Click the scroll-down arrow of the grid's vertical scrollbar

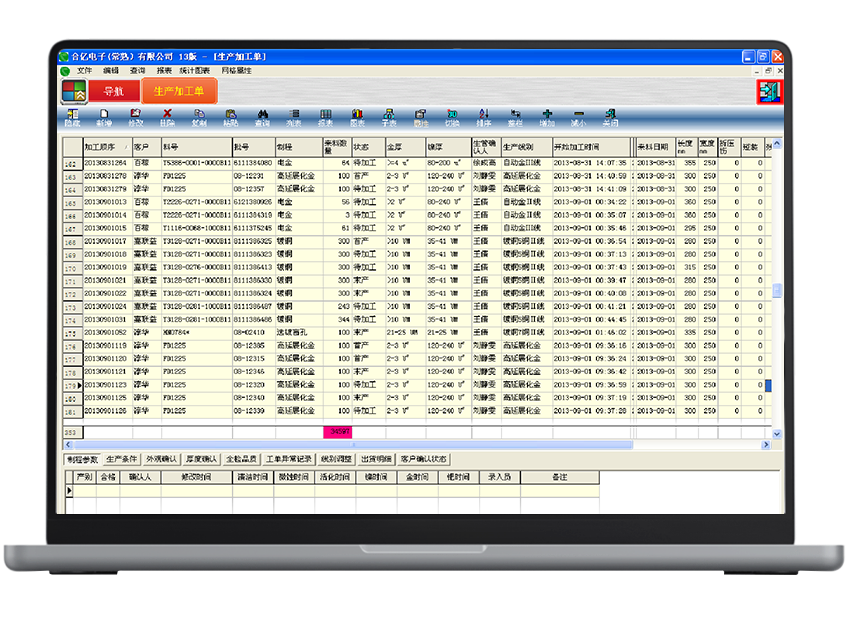(777, 434)
